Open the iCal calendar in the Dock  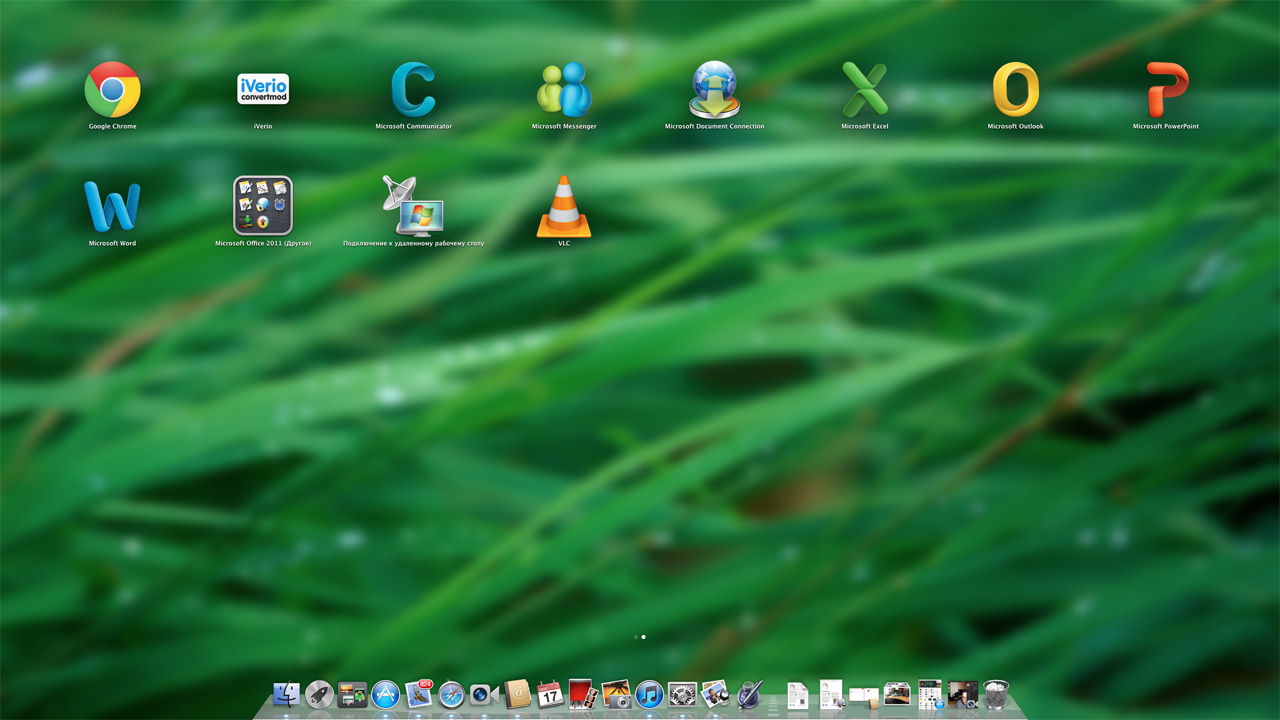point(550,694)
